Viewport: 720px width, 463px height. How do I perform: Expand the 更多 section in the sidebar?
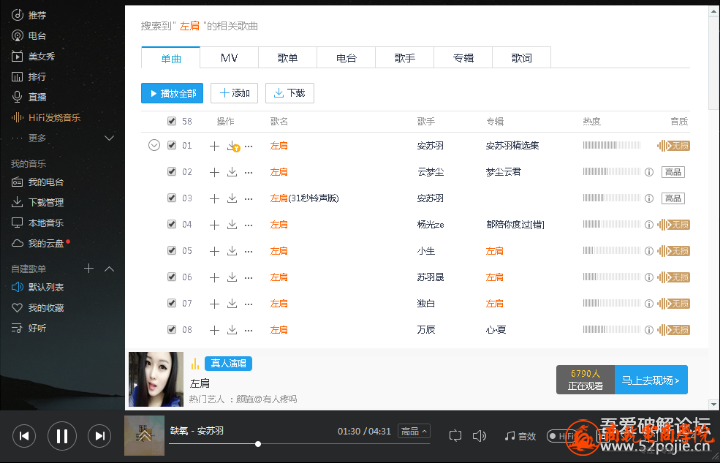pyautogui.click(x=109, y=138)
